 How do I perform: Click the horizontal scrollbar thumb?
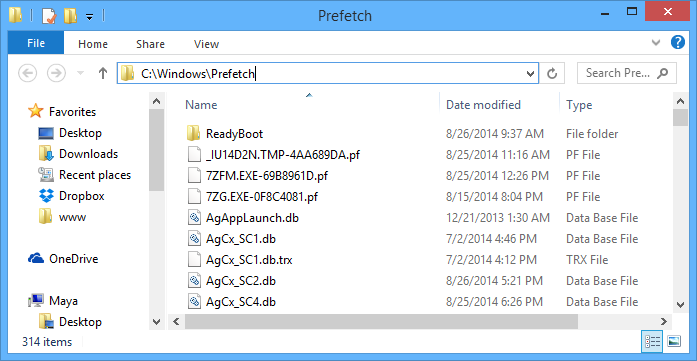click(381, 321)
